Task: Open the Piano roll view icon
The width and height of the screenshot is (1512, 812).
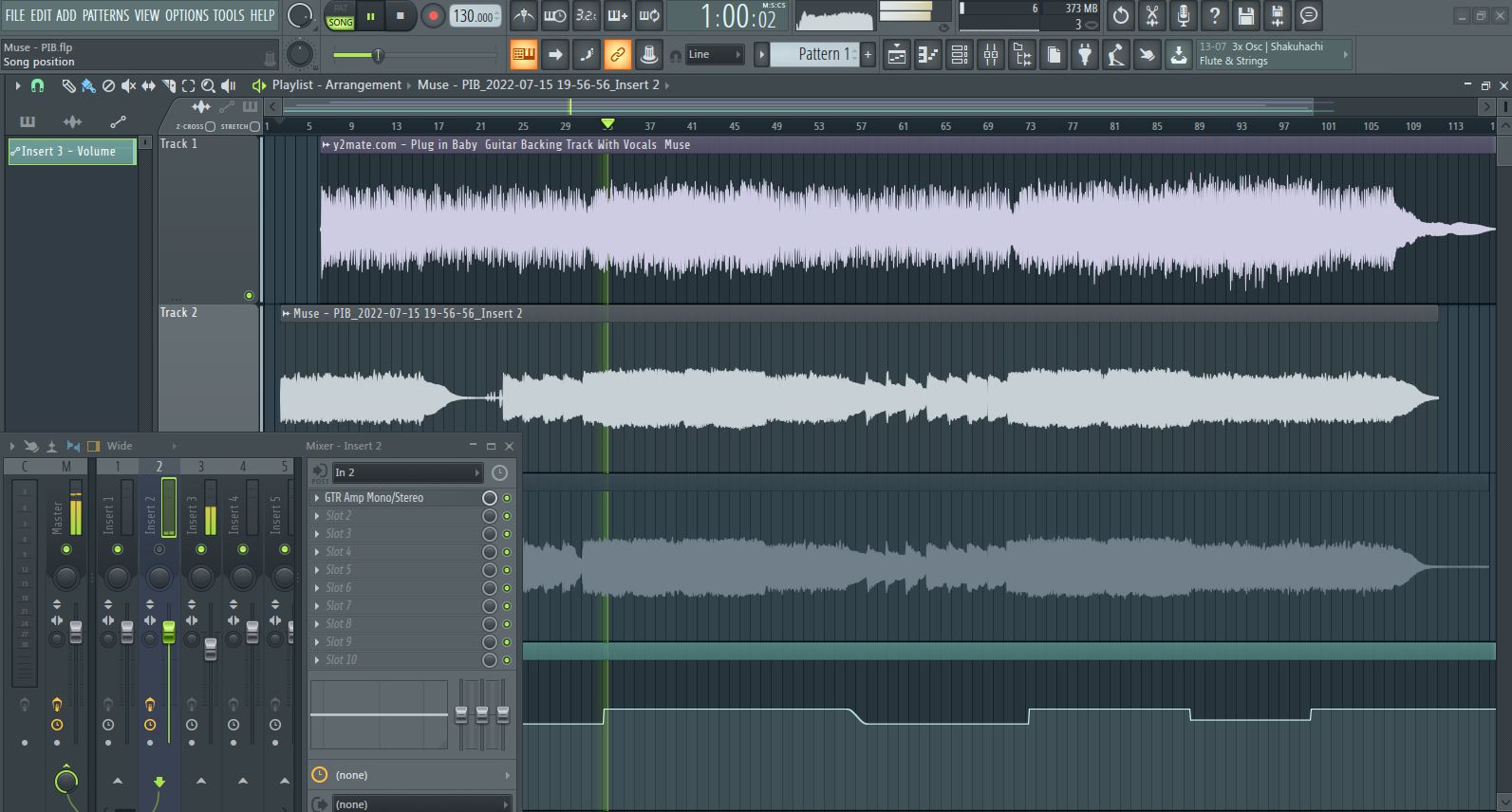Action: tap(928, 55)
